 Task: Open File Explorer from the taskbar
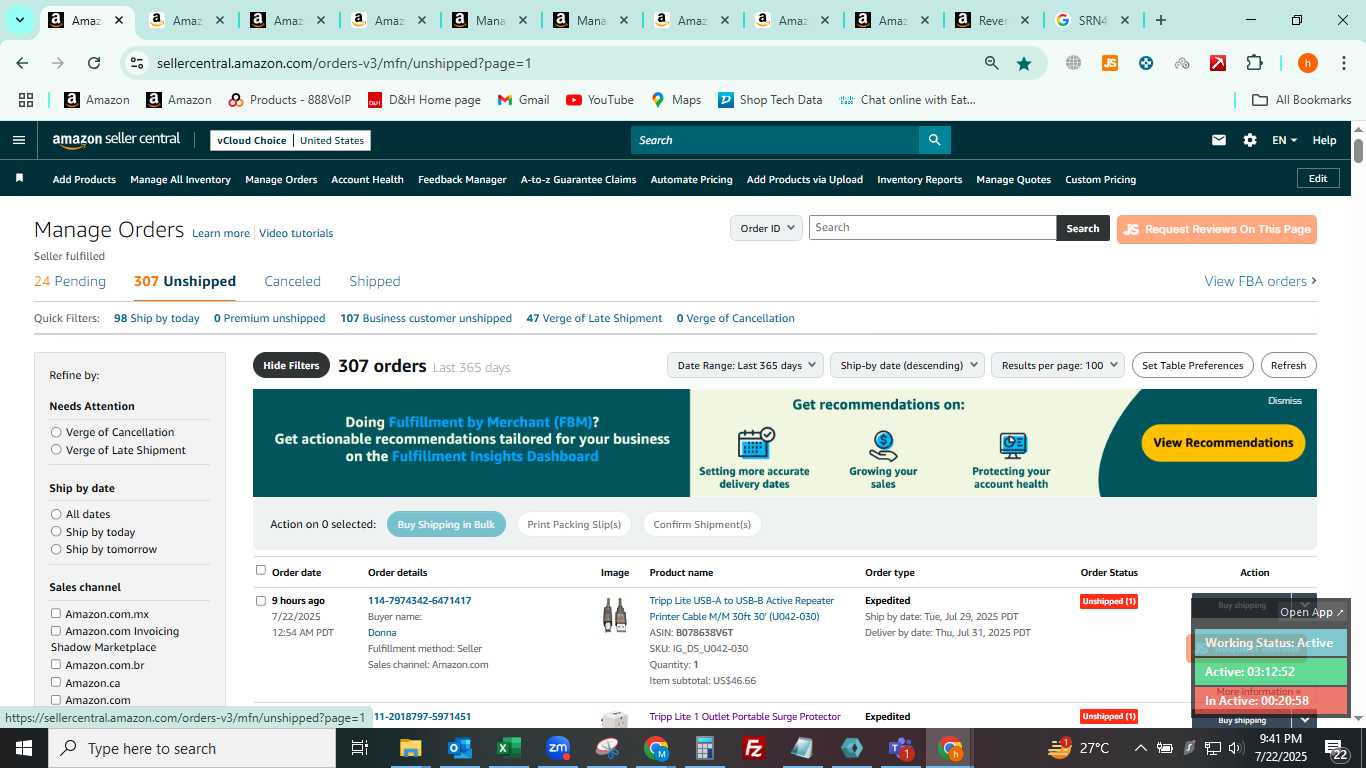(x=410, y=748)
